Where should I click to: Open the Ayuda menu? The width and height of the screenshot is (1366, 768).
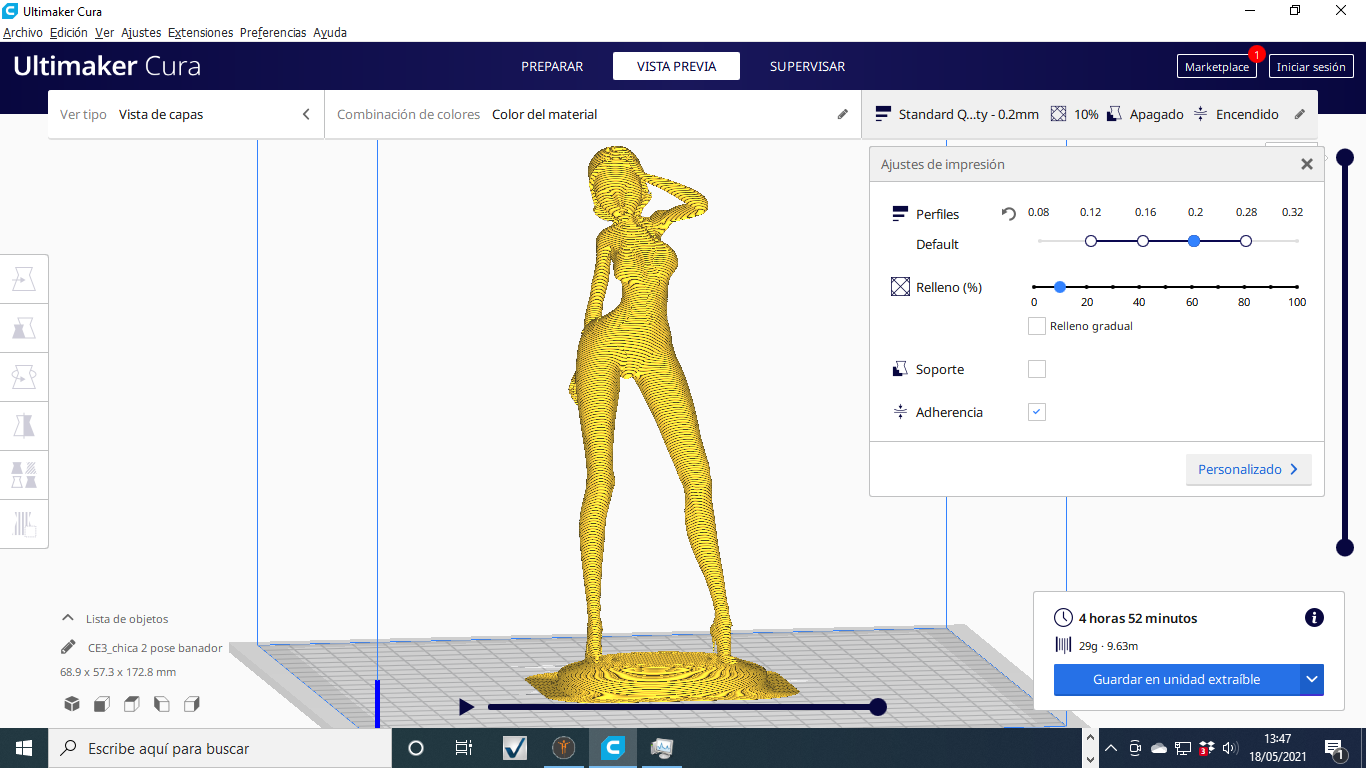coord(330,32)
